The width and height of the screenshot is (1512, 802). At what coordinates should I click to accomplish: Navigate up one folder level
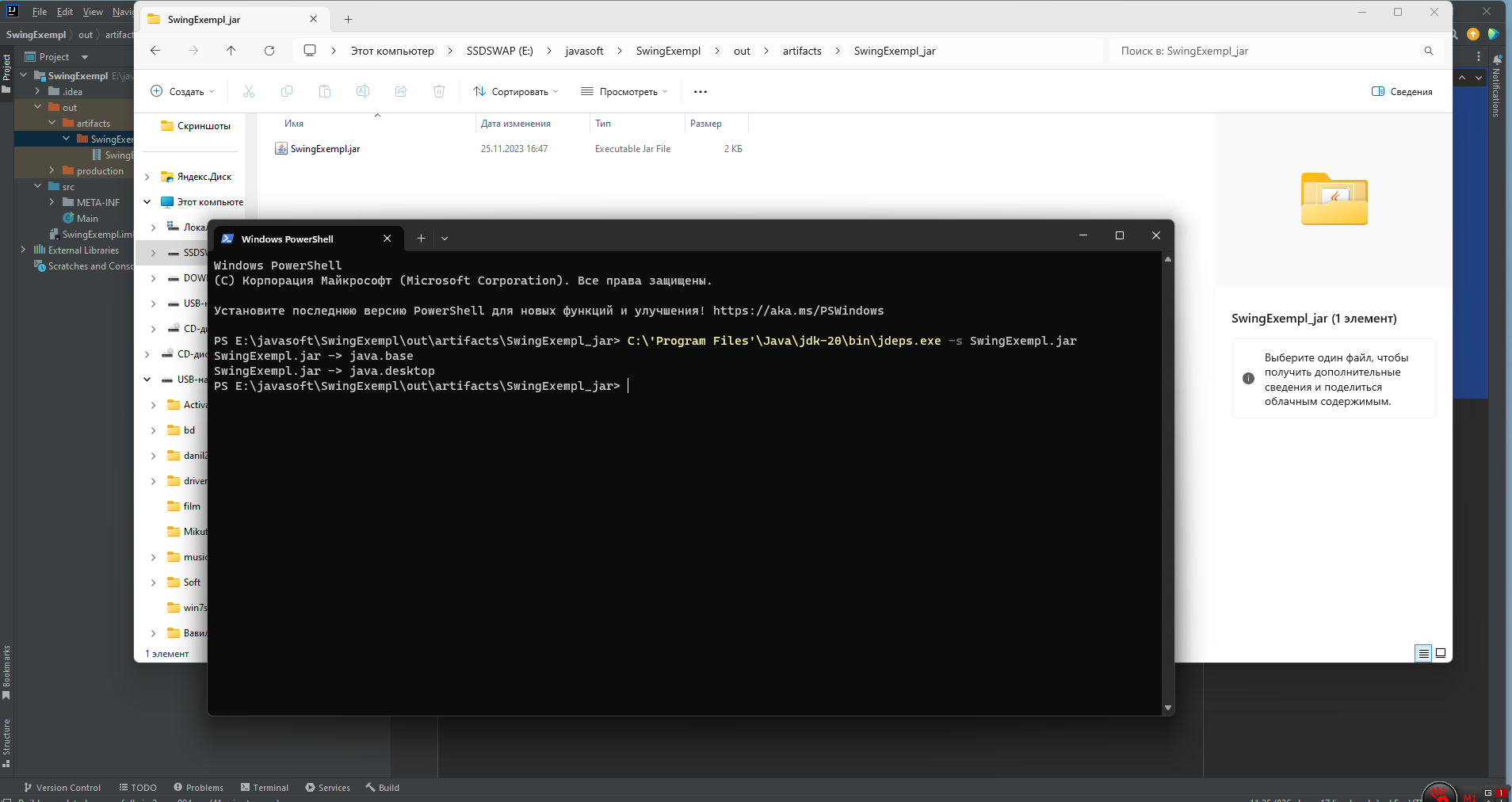(231, 51)
